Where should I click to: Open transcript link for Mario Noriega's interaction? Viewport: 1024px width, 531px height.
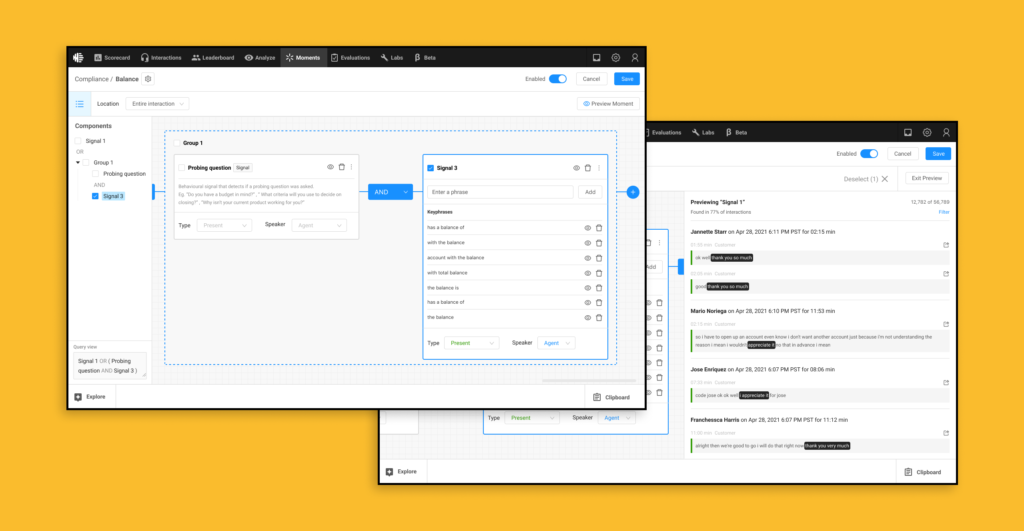click(x=946, y=323)
